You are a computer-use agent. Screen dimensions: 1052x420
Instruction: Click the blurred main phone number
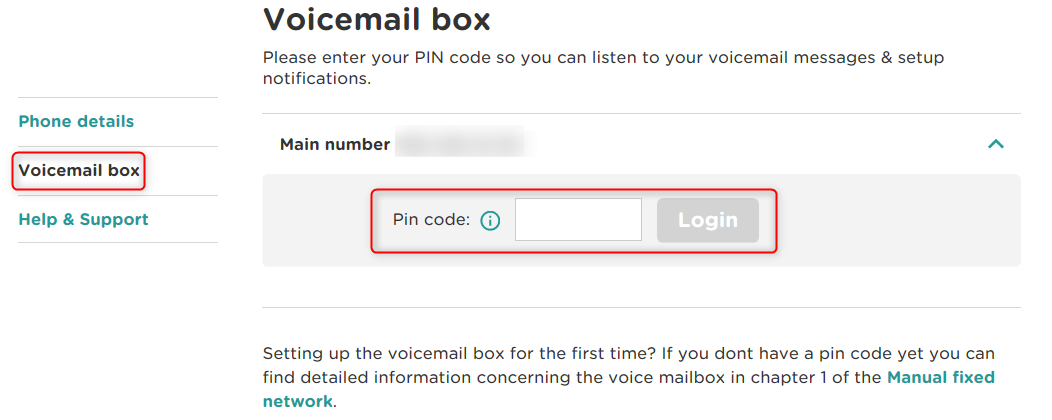pos(458,144)
